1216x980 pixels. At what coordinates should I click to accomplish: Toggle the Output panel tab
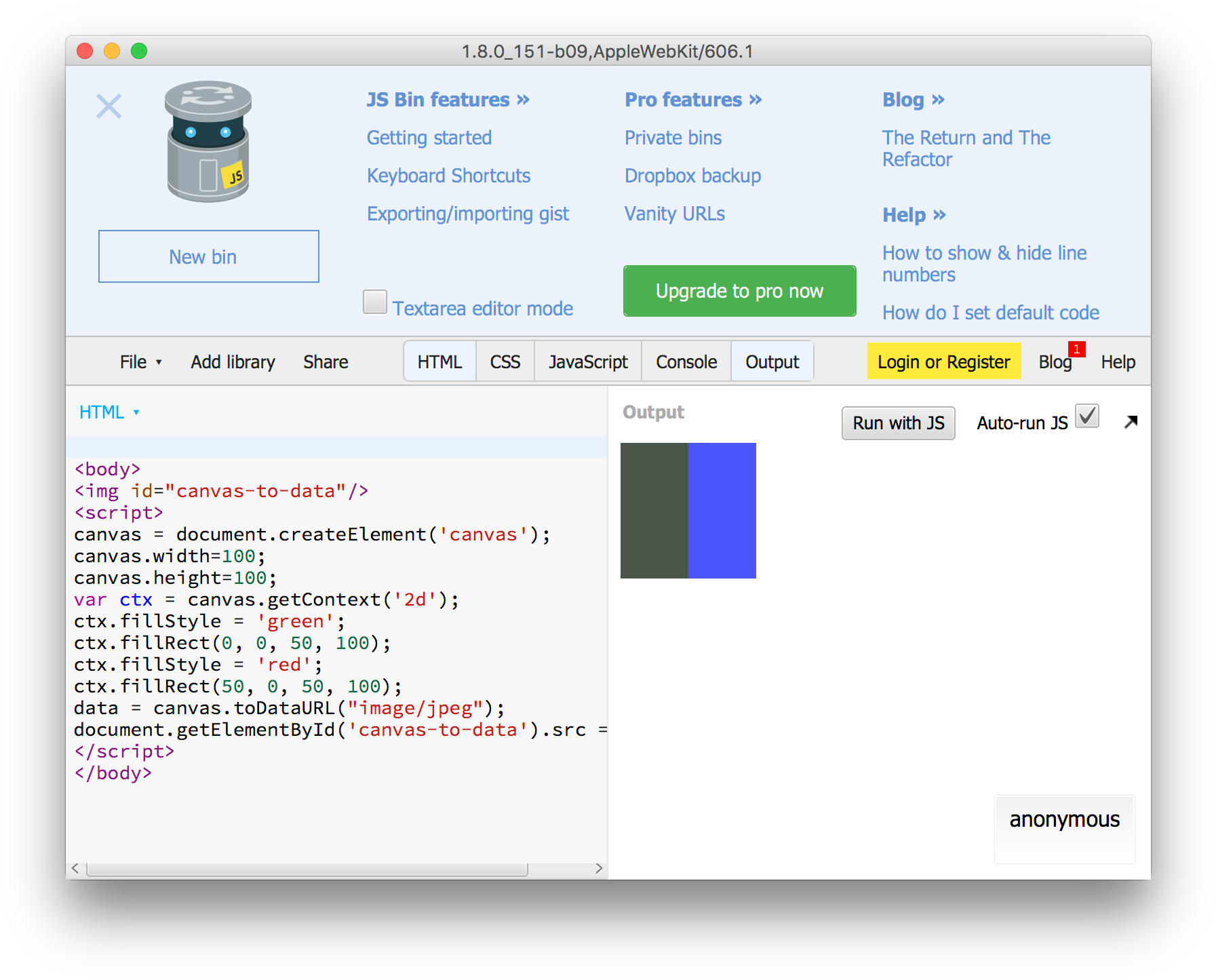tap(772, 361)
